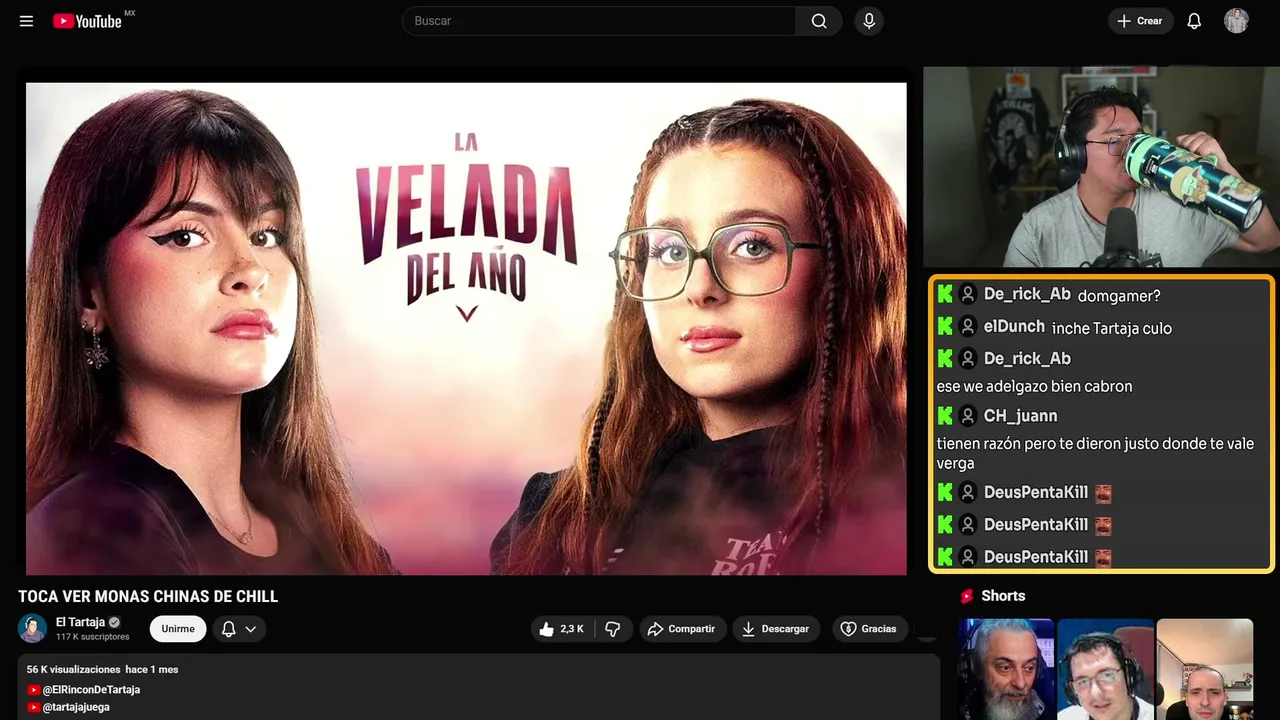Viewport: 1280px width, 720px height.
Task: Click the chat message 'domgamer?'
Action: click(x=1119, y=296)
